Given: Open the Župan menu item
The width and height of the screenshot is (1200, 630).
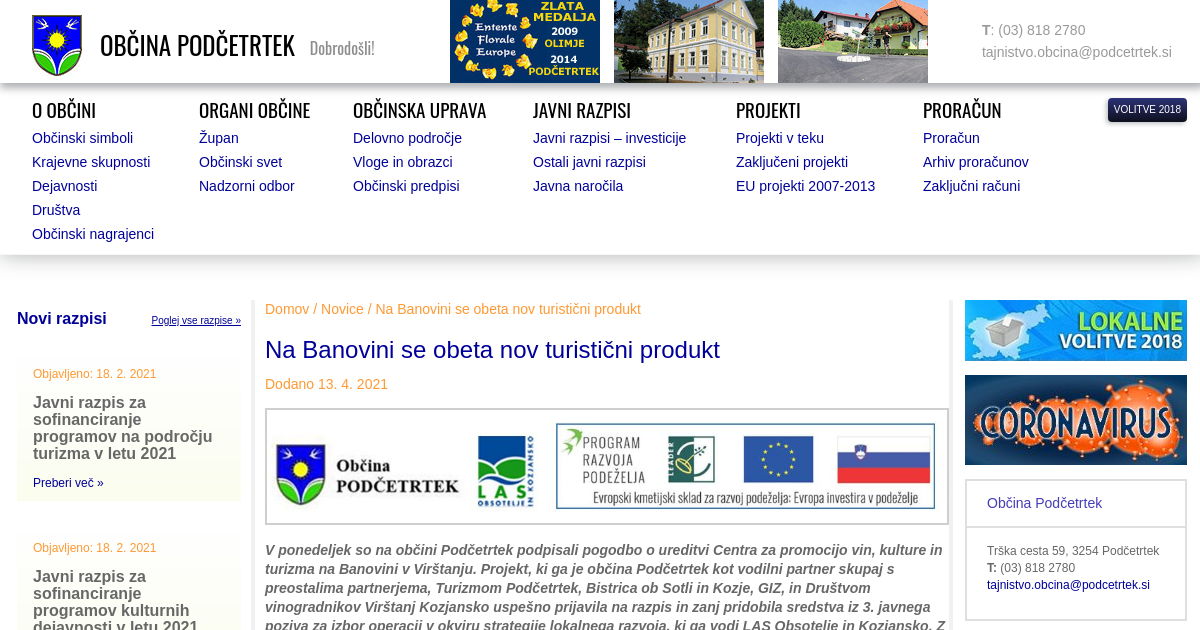Looking at the screenshot, I should pyautogui.click(x=218, y=138).
